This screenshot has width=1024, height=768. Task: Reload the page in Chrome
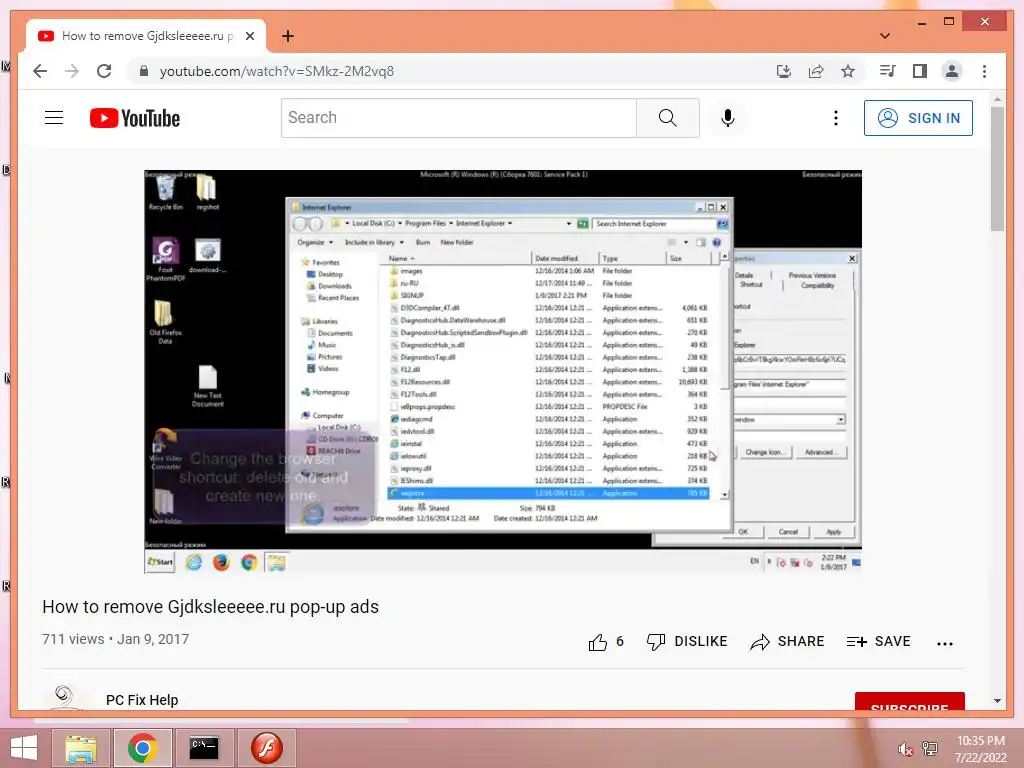click(104, 71)
